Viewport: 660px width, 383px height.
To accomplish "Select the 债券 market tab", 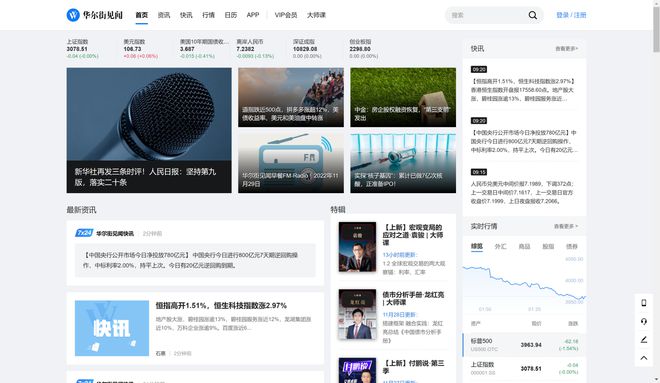I will point(572,246).
